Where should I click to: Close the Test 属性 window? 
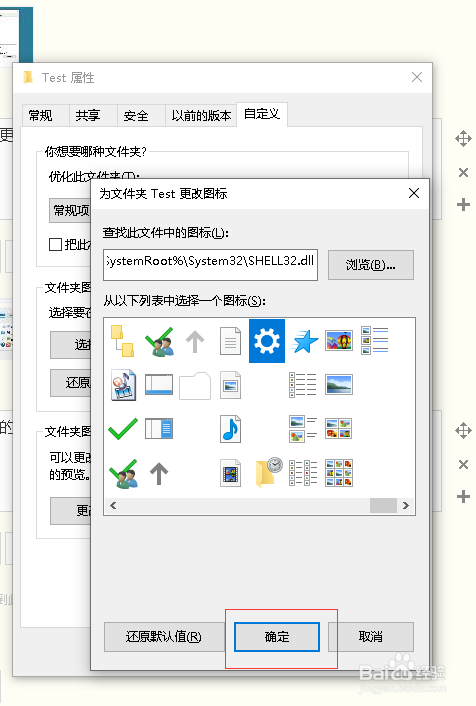point(417,77)
